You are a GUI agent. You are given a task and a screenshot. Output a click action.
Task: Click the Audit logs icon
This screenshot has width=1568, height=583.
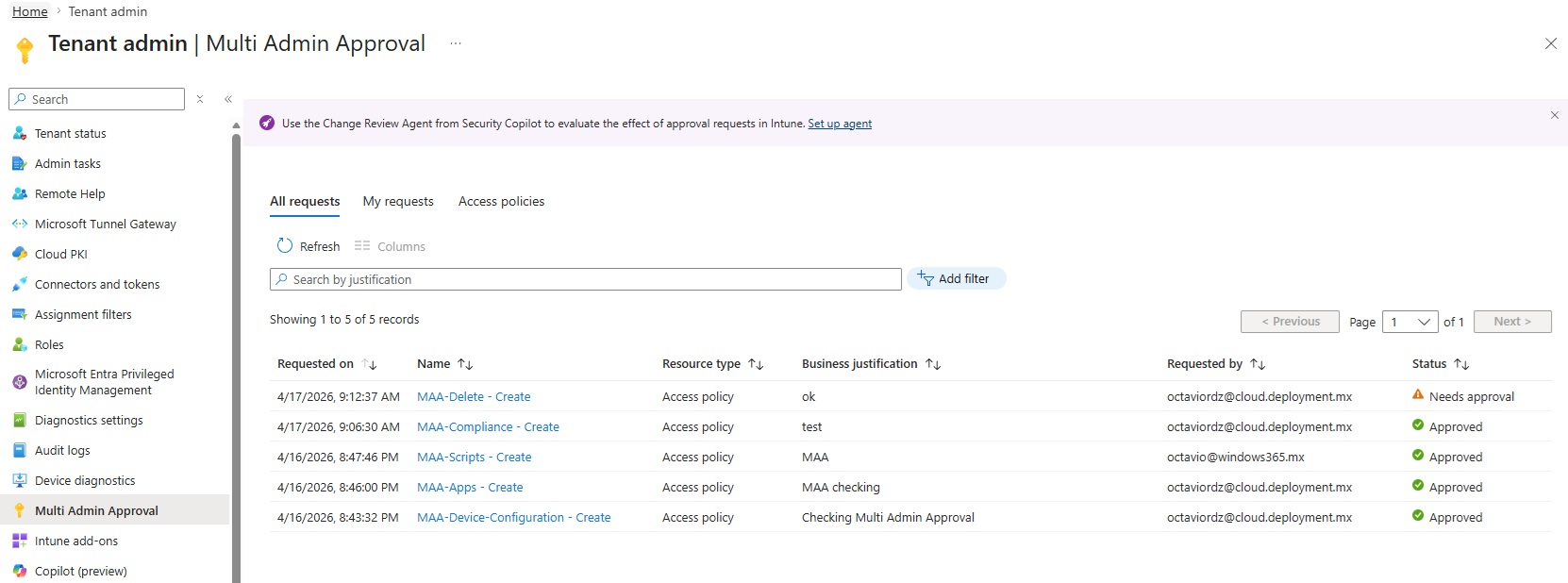(x=20, y=450)
